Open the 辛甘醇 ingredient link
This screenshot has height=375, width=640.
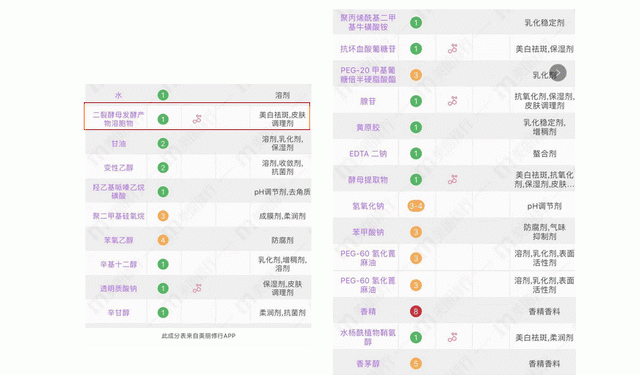[x=118, y=313]
